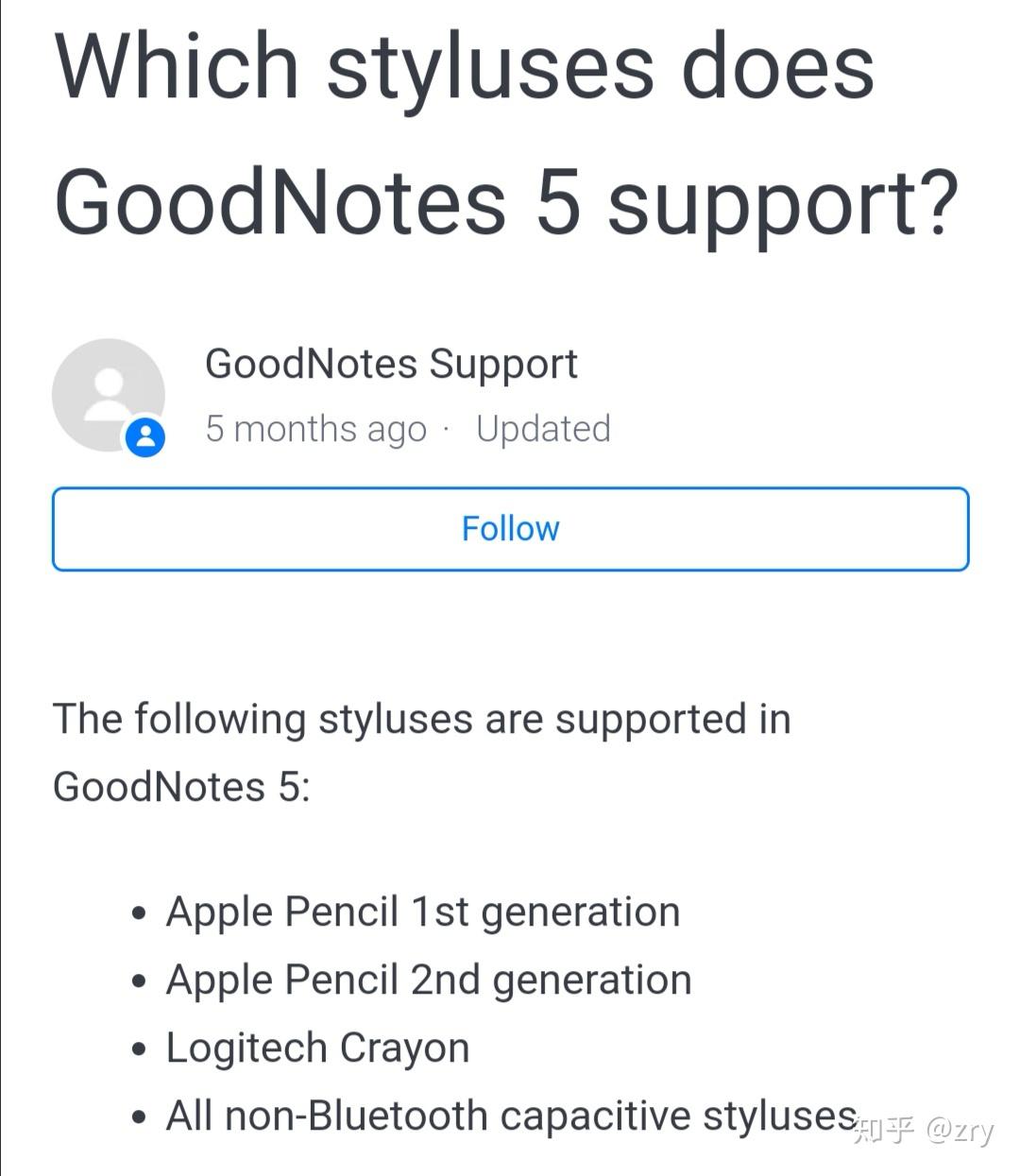
Task: Click the bullet before Logitech Crayon
Action: [x=140, y=1049]
